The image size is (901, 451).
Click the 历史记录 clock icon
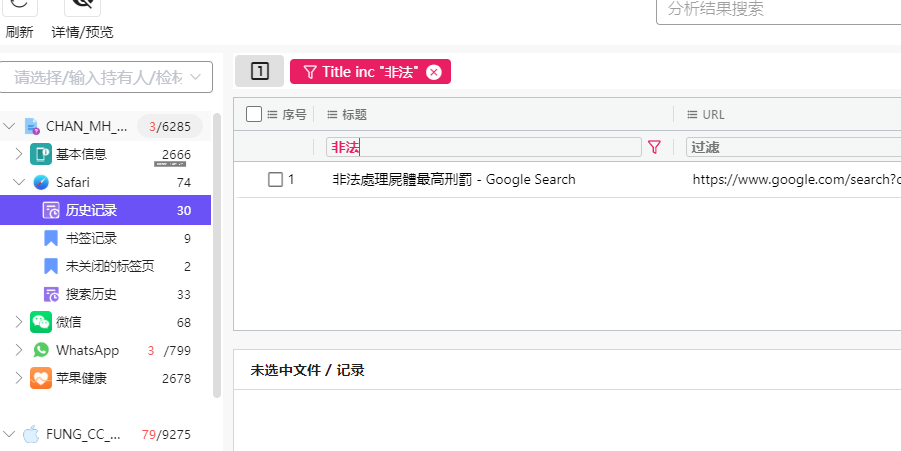(x=51, y=210)
